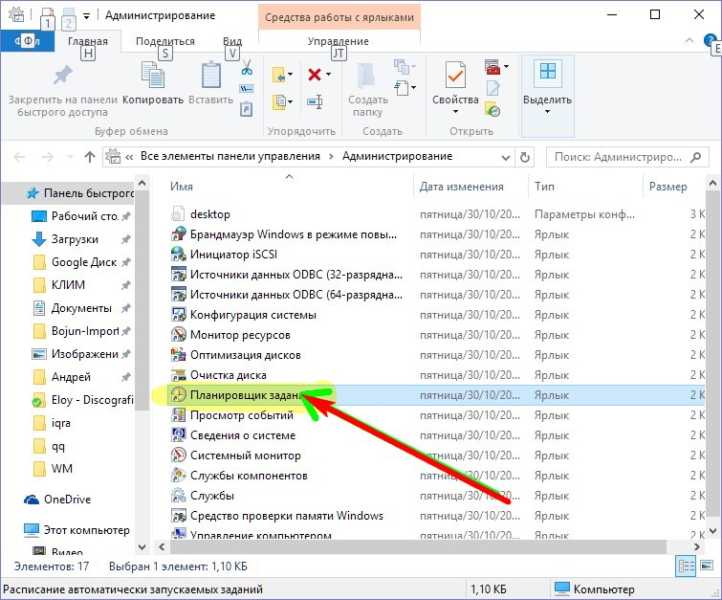Click Средства работы с ярлыками tab header
This screenshot has width=722, height=600.
click(339, 17)
